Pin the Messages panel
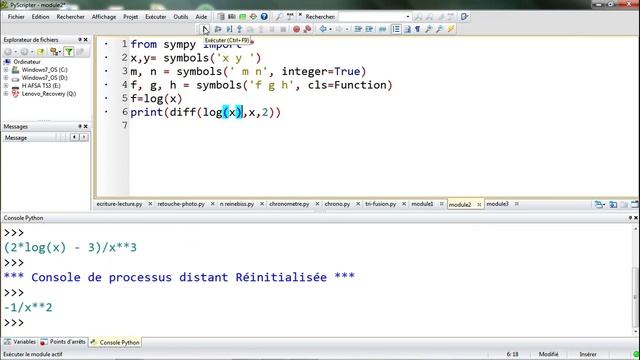The width and height of the screenshot is (640, 360). coord(80,127)
